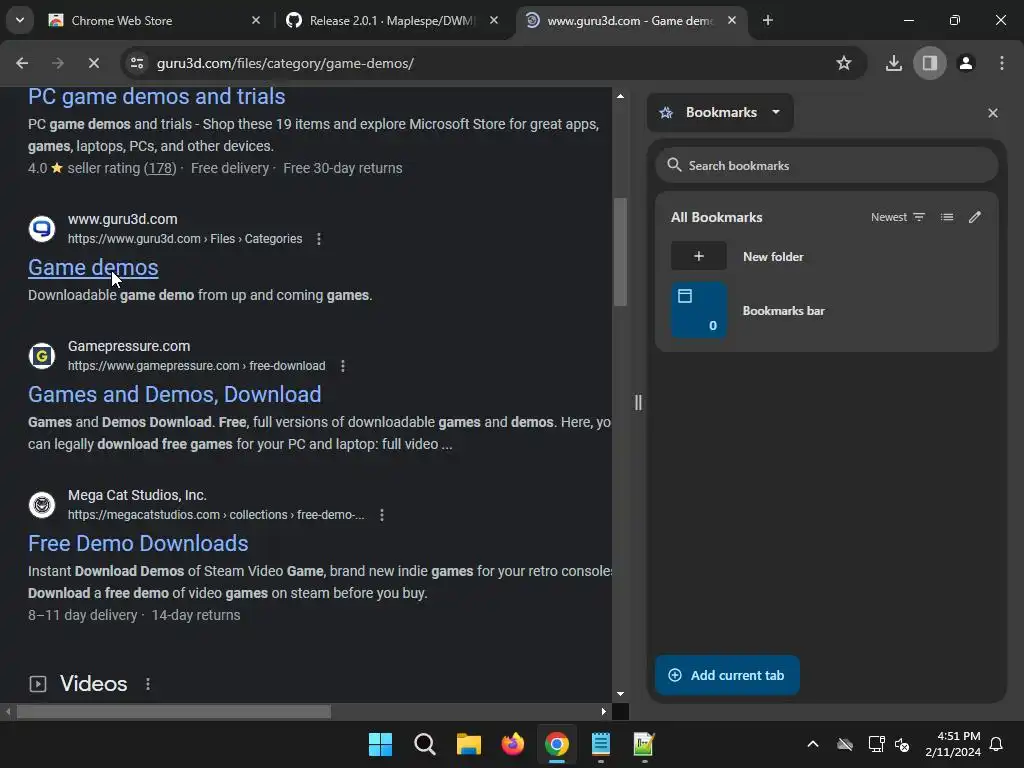Open the Game demos search result
The image size is (1024, 768).
tap(93, 267)
